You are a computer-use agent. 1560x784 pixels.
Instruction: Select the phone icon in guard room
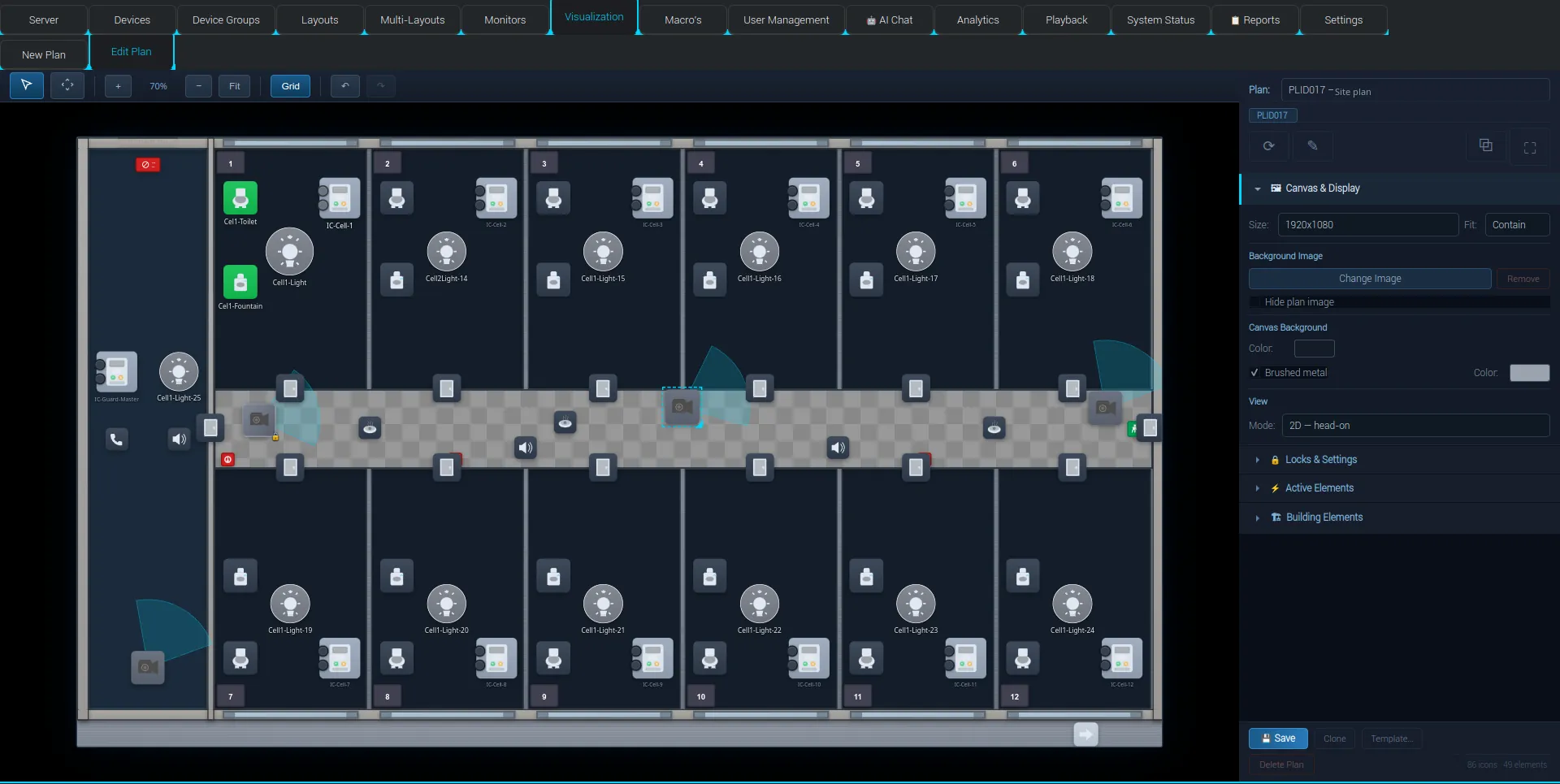[x=117, y=440]
